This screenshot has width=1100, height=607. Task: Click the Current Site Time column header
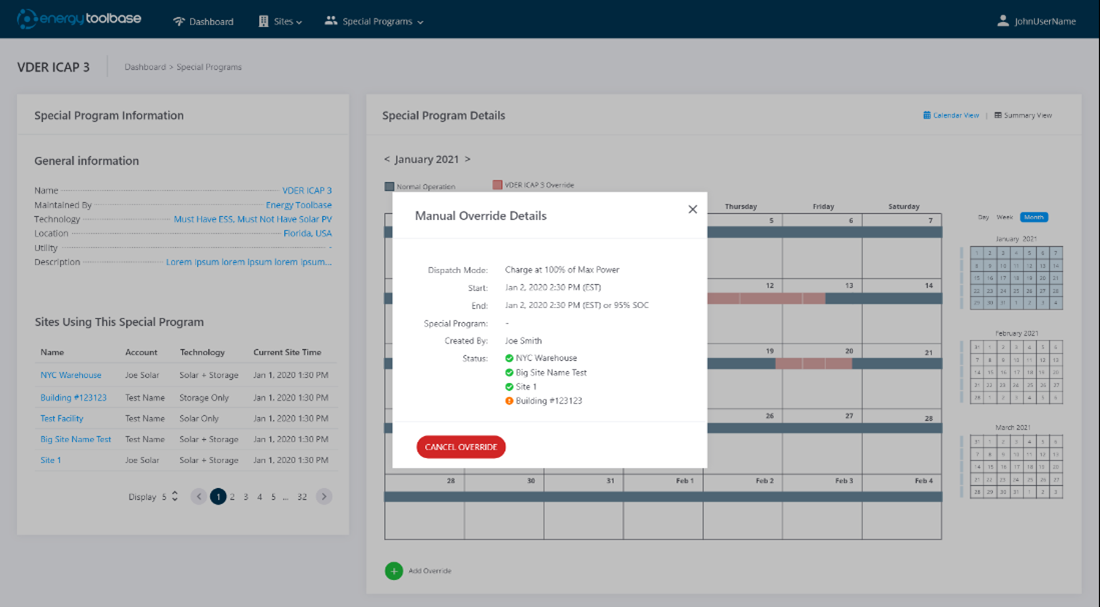click(287, 352)
